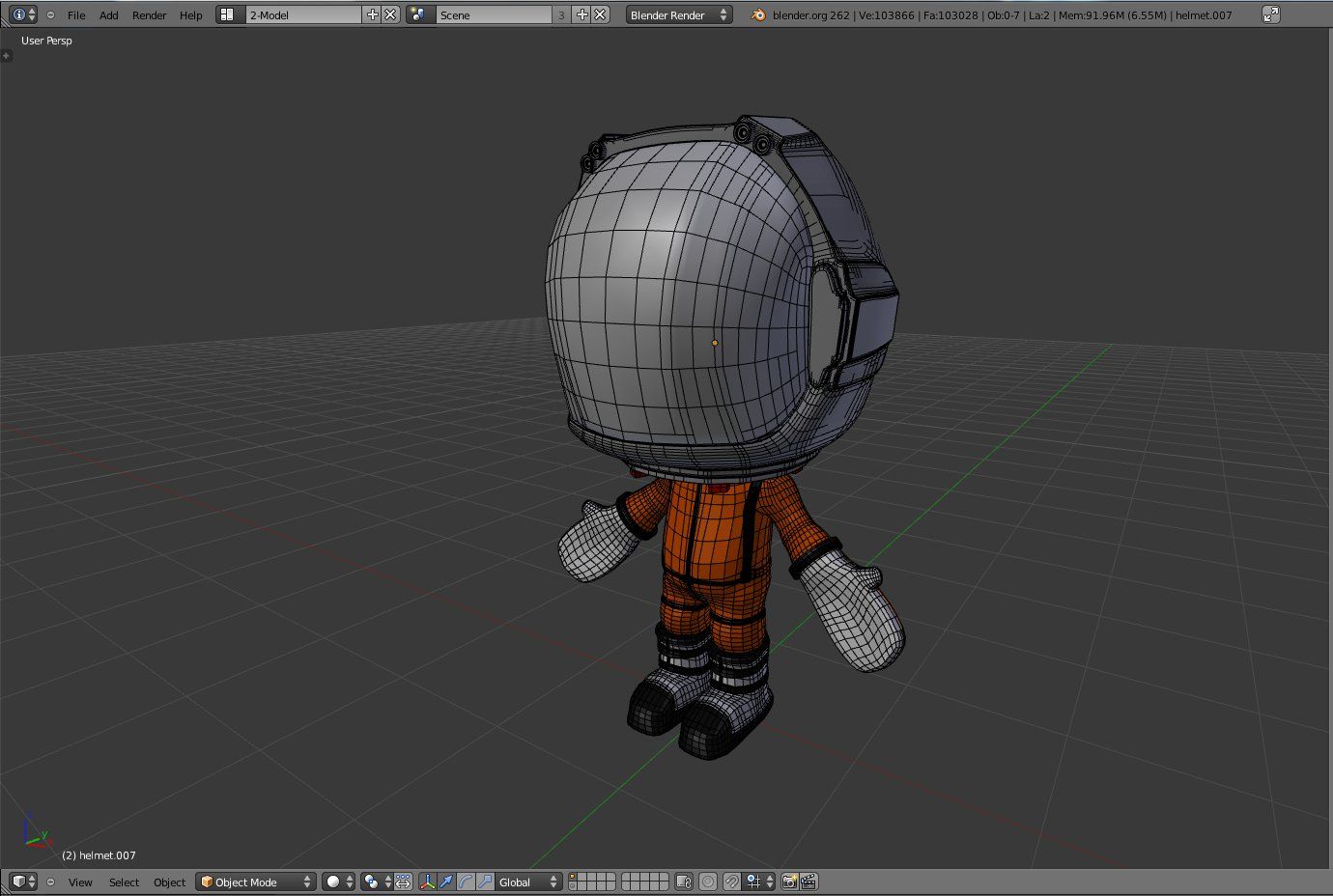Click the render still image camera icon
The image size is (1333, 896).
790,882
